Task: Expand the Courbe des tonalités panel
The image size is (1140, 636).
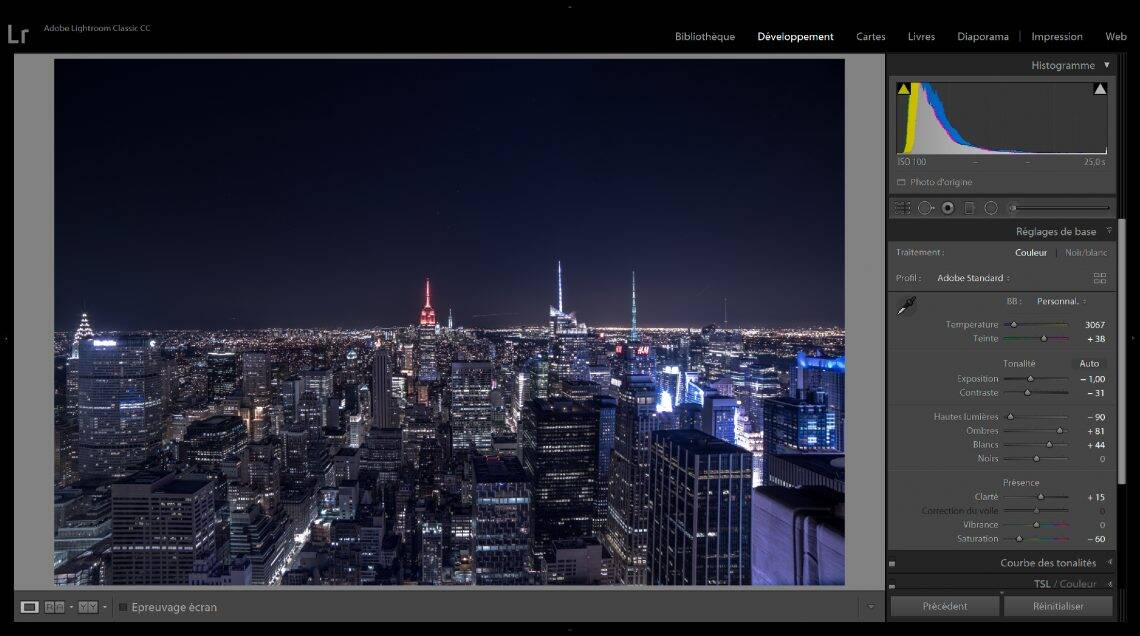Action: (x=1109, y=563)
